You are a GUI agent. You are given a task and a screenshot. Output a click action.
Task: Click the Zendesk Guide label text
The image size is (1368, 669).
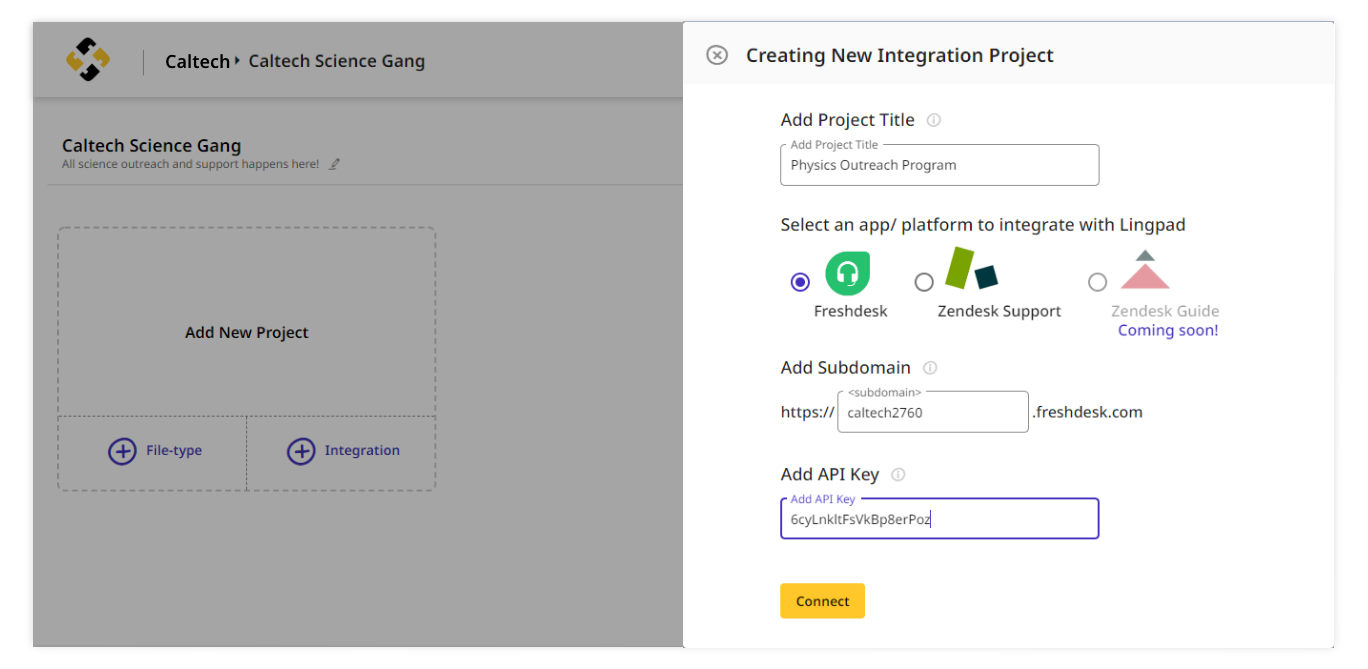pyautogui.click(x=1165, y=311)
